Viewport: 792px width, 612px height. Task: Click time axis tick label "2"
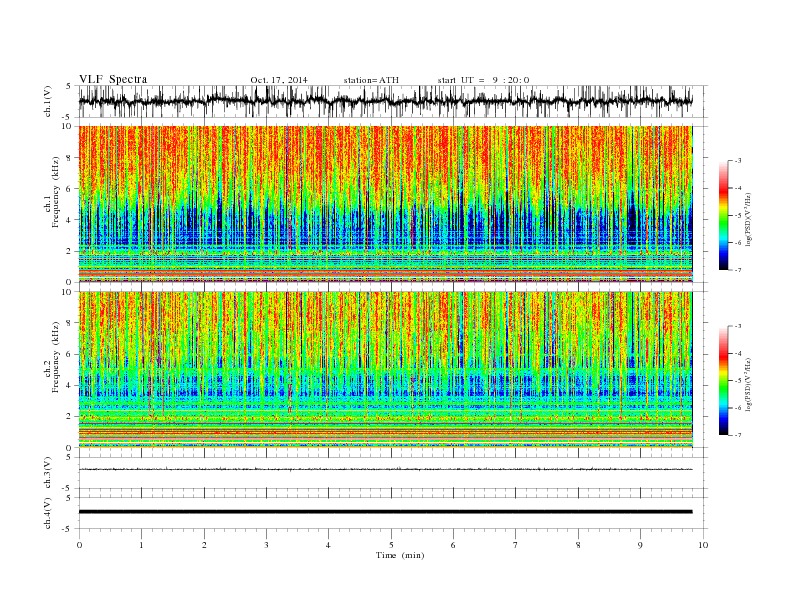pyautogui.click(x=204, y=545)
